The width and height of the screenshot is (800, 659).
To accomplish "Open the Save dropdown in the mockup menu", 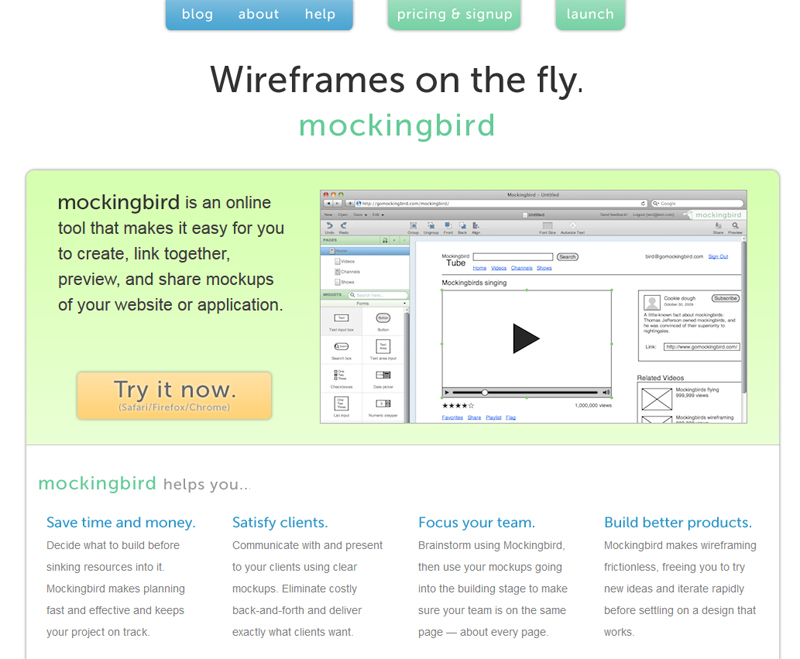I will (358, 214).
